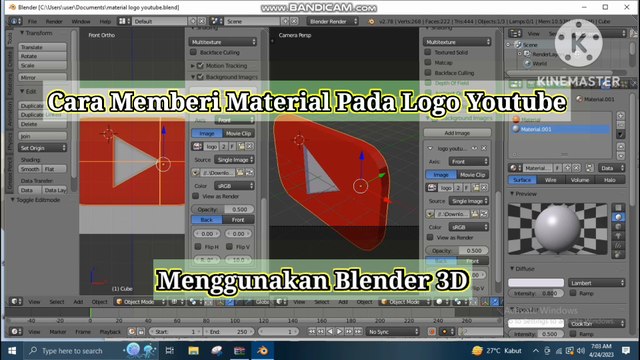Image resolution: width=640 pixels, height=360 pixels.
Task: Click the Translate button
Action: click(42, 47)
